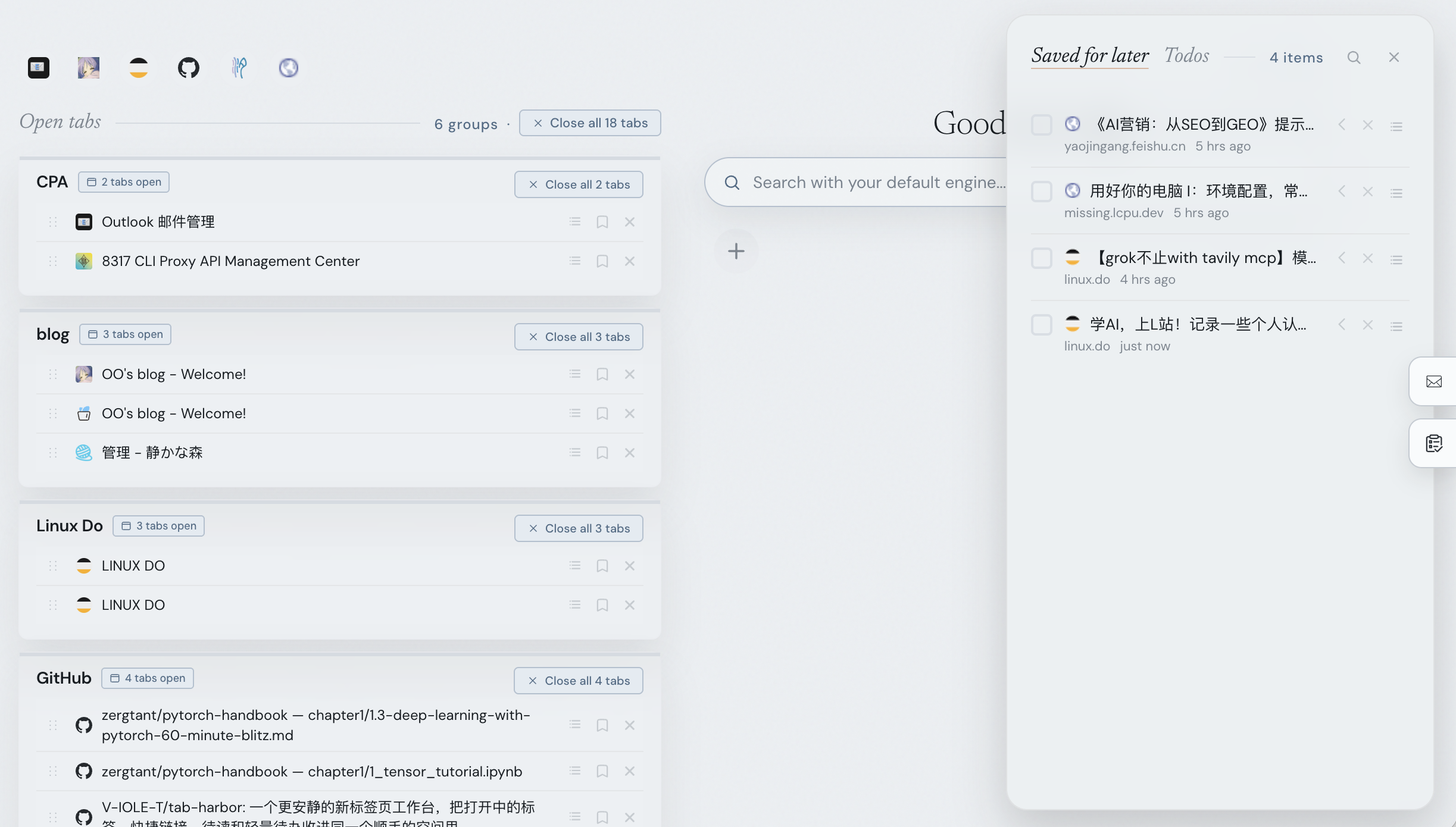The height and width of the screenshot is (827, 1456).
Task: Check the AI营销 saved item checkbox
Action: point(1041,125)
